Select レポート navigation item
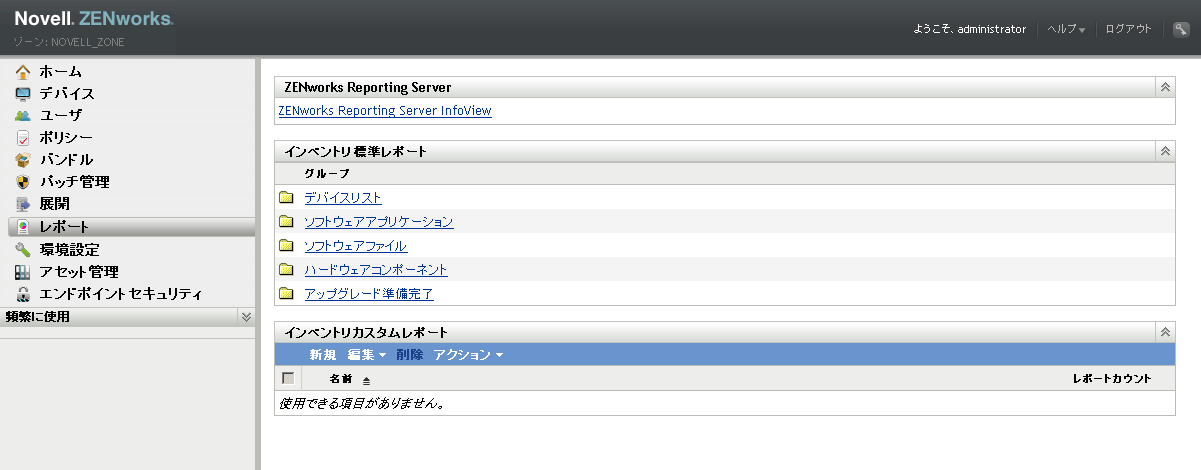This screenshot has width=1201, height=470. 65,227
